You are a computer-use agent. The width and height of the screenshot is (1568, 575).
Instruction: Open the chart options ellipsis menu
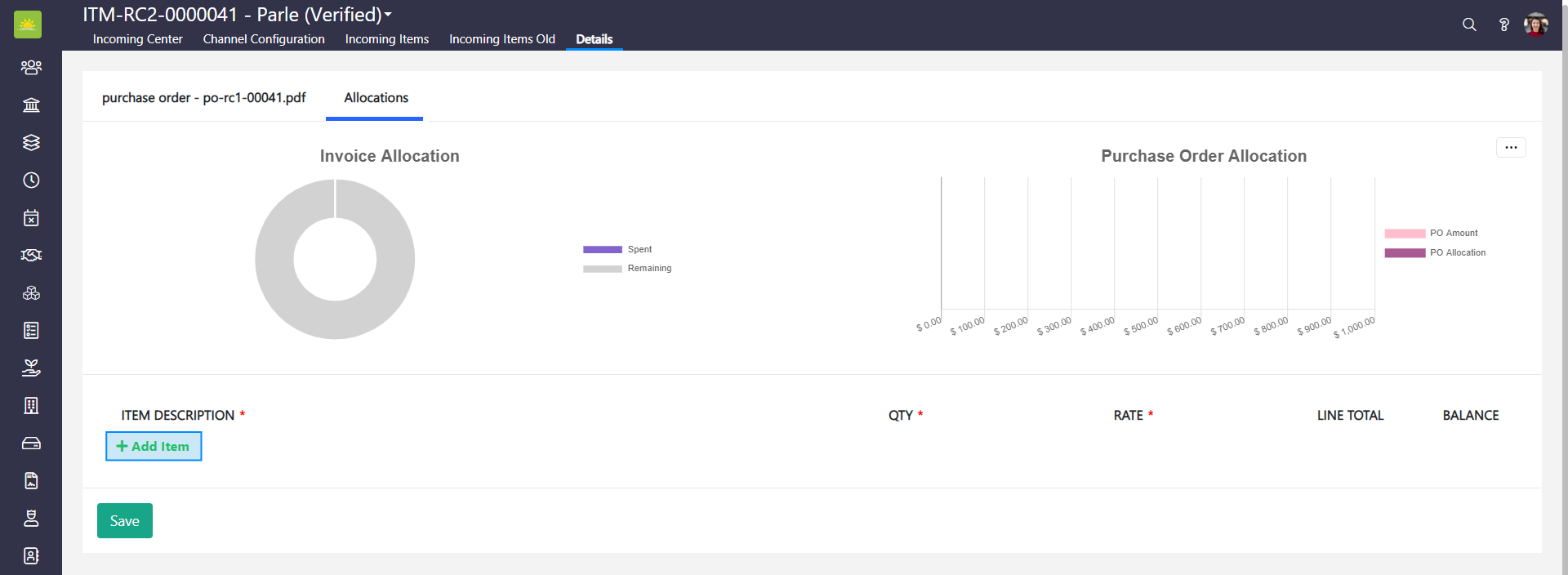click(x=1511, y=148)
